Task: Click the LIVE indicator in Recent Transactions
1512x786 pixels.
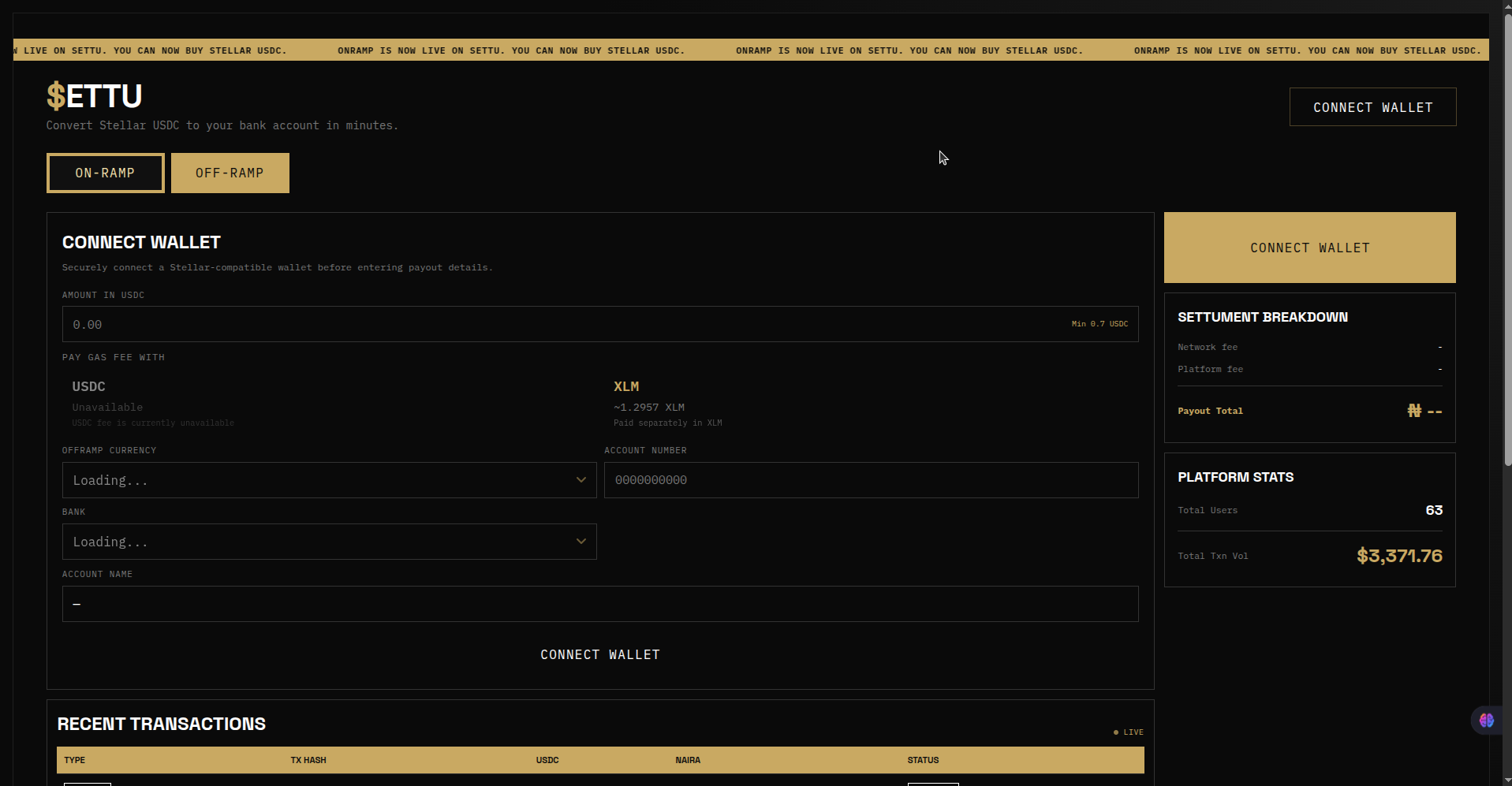Action: 1128,732
